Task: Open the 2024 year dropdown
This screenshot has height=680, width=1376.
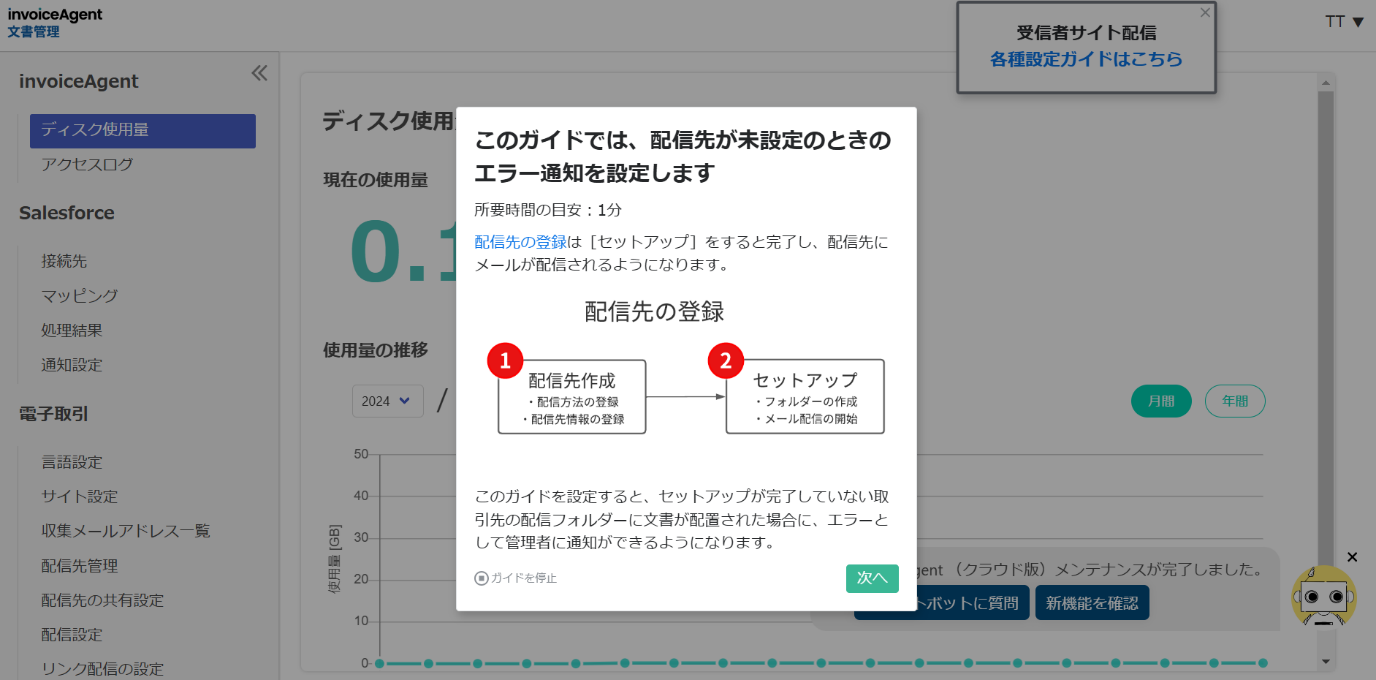Action: [x=387, y=401]
